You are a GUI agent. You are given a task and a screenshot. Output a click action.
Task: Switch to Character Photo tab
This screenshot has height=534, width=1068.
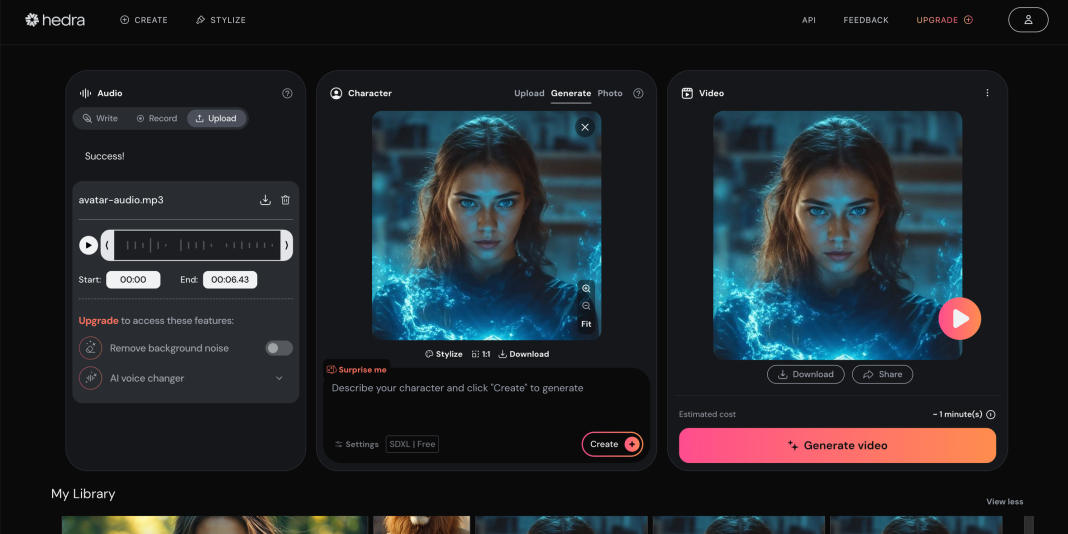610,93
